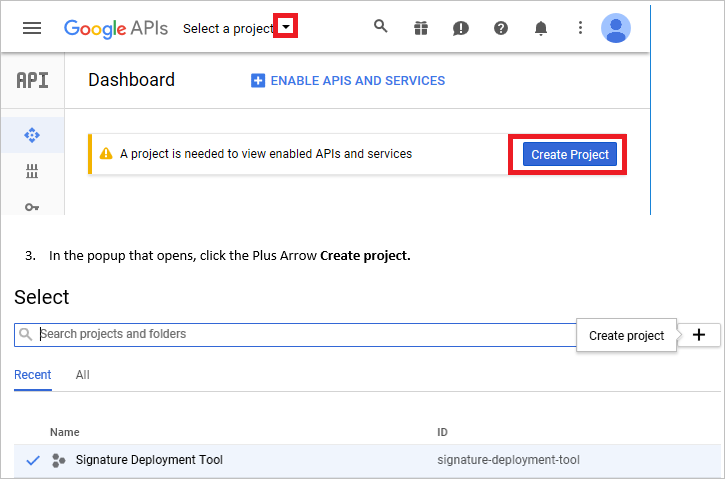Click the search magnifier icon in header
The width and height of the screenshot is (725, 479).
coord(380,27)
